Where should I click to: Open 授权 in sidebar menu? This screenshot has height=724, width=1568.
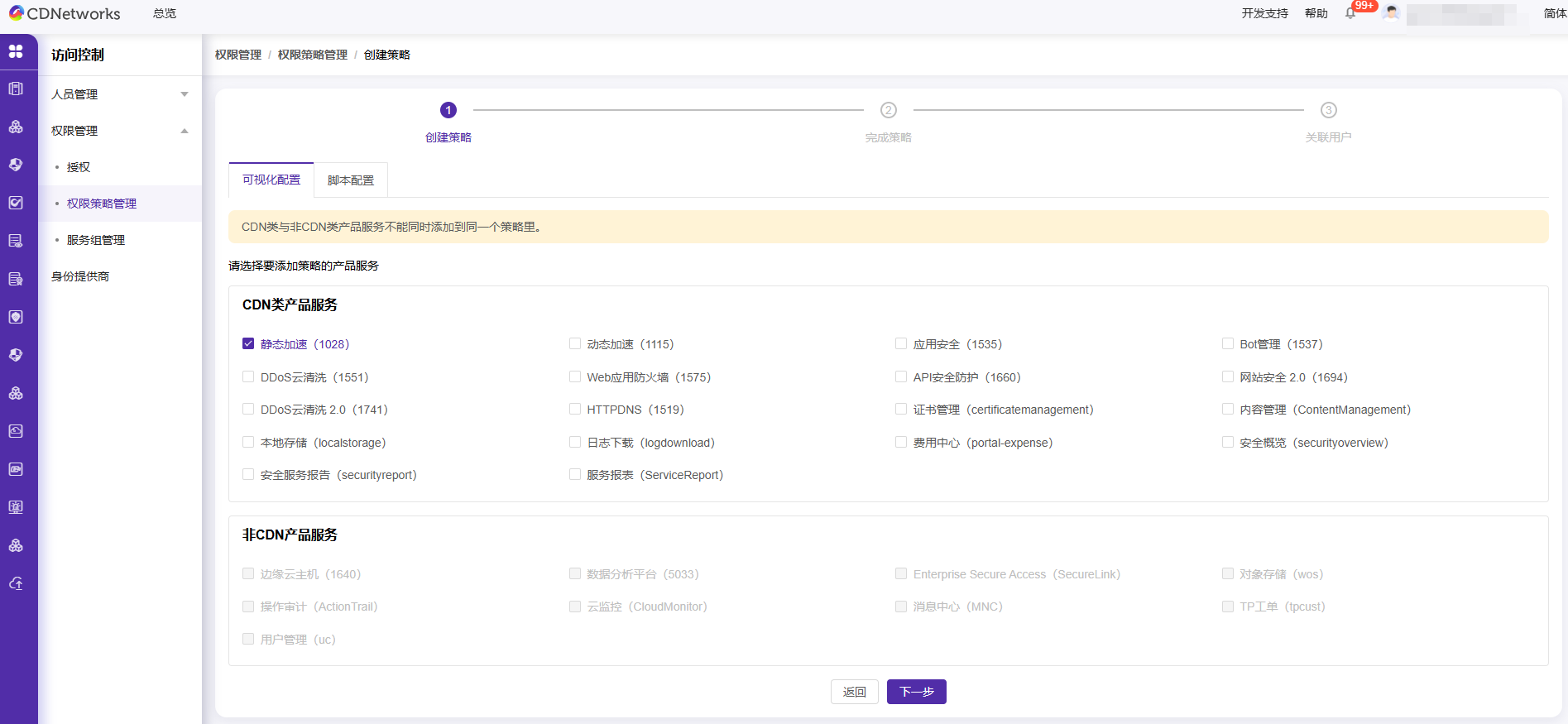point(79,167)
